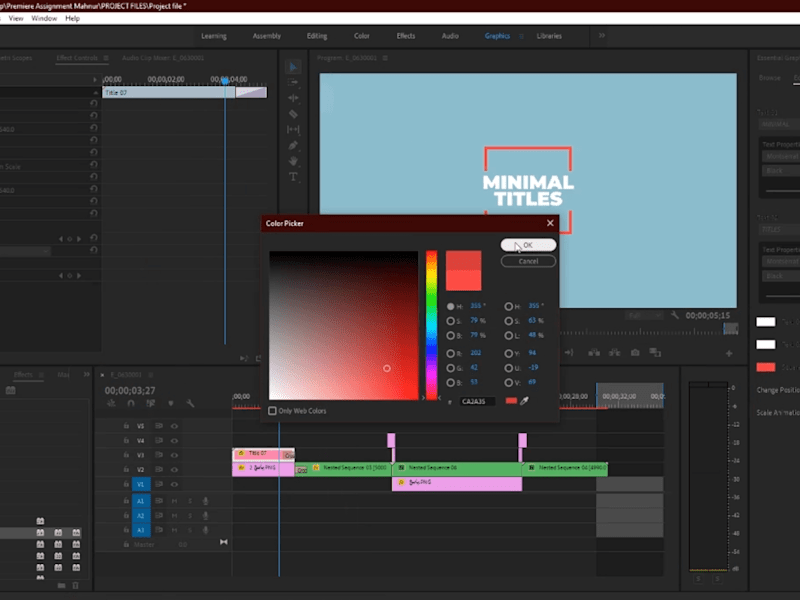
Task: Select the HSL Lightness (L) radio button
Action: pyautogui.click(x=509, y=336)
